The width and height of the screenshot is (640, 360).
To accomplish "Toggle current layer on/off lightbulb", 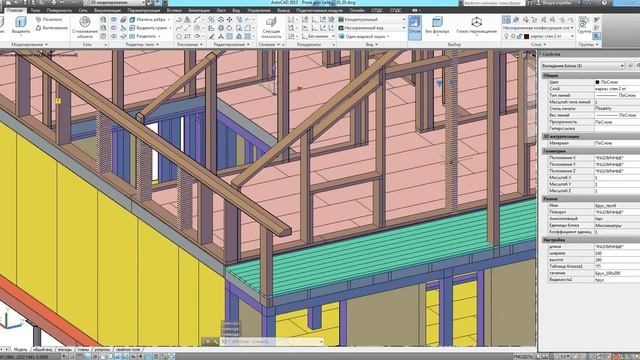I will (507, 36).
